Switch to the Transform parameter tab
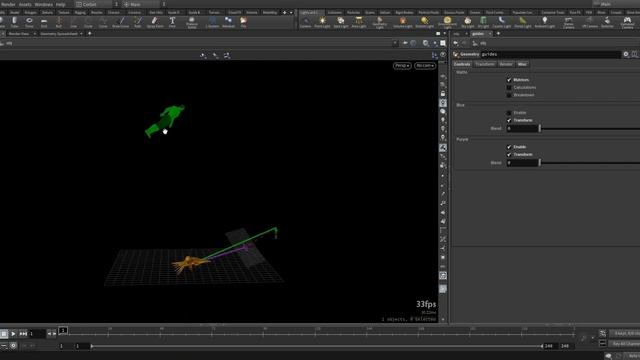Image resolution: width=640 pixels, height=360 pixels. [x=485, y=64]
